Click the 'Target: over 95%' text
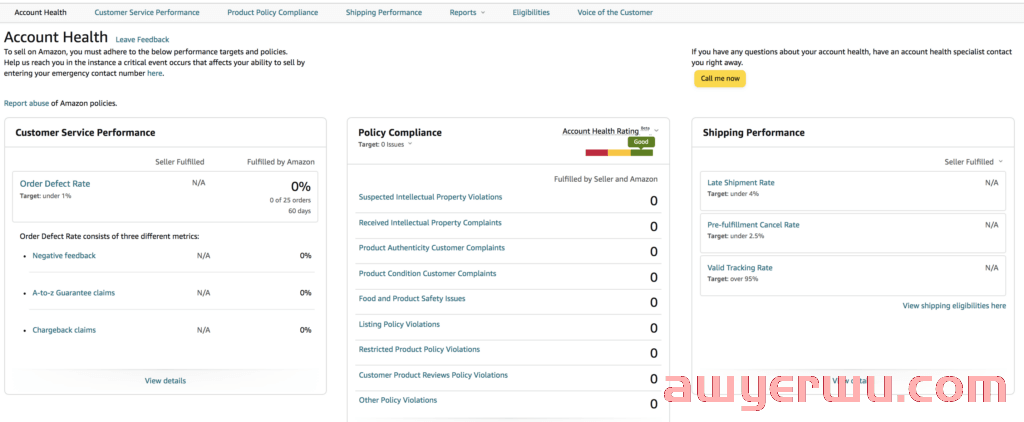Viewport: 1024px width, 422px height. coord(733,279)
